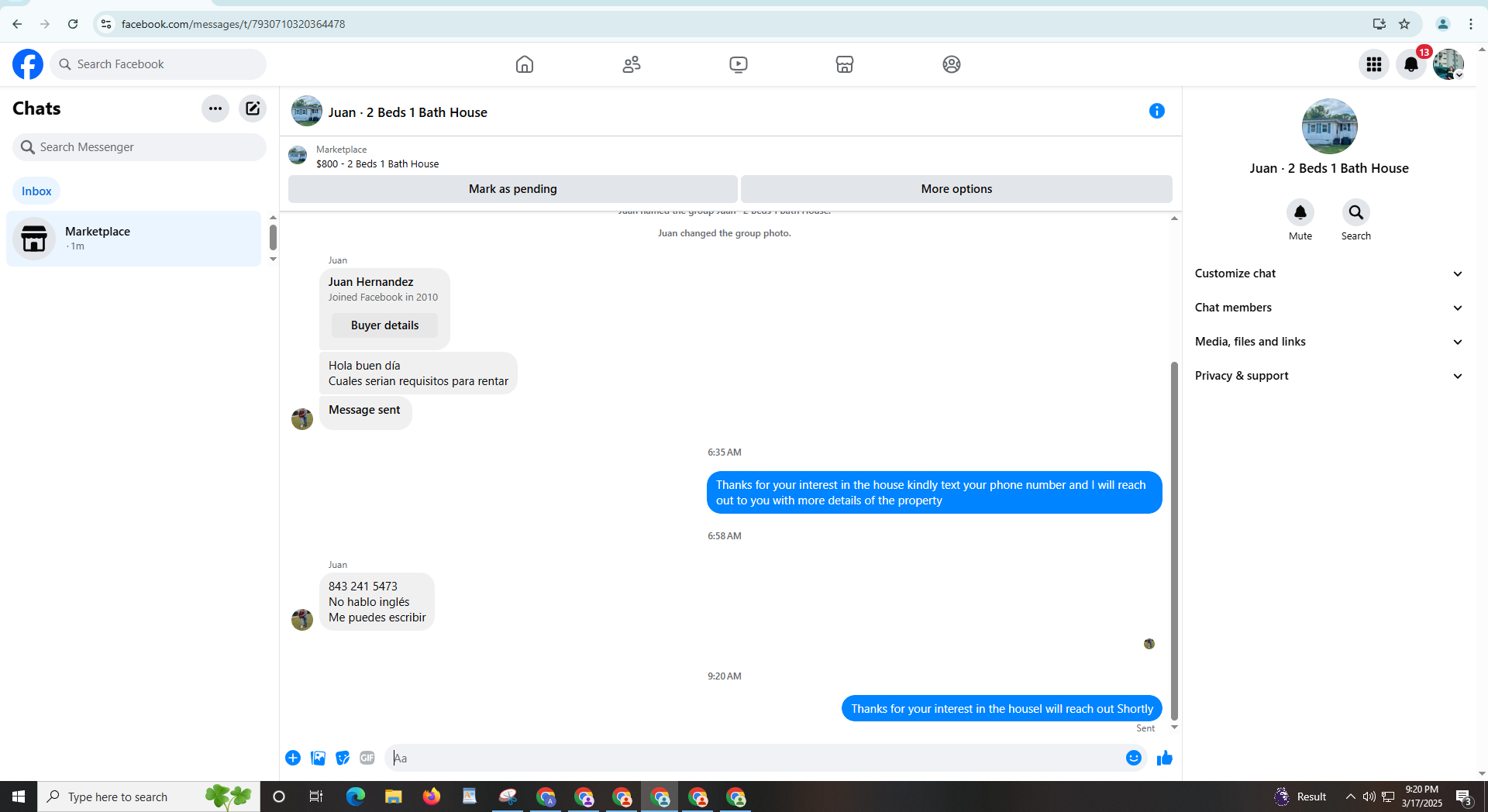The image size is (1488, 812).
Task: Open the Facebook menu grid icon
Action: 1374,64
